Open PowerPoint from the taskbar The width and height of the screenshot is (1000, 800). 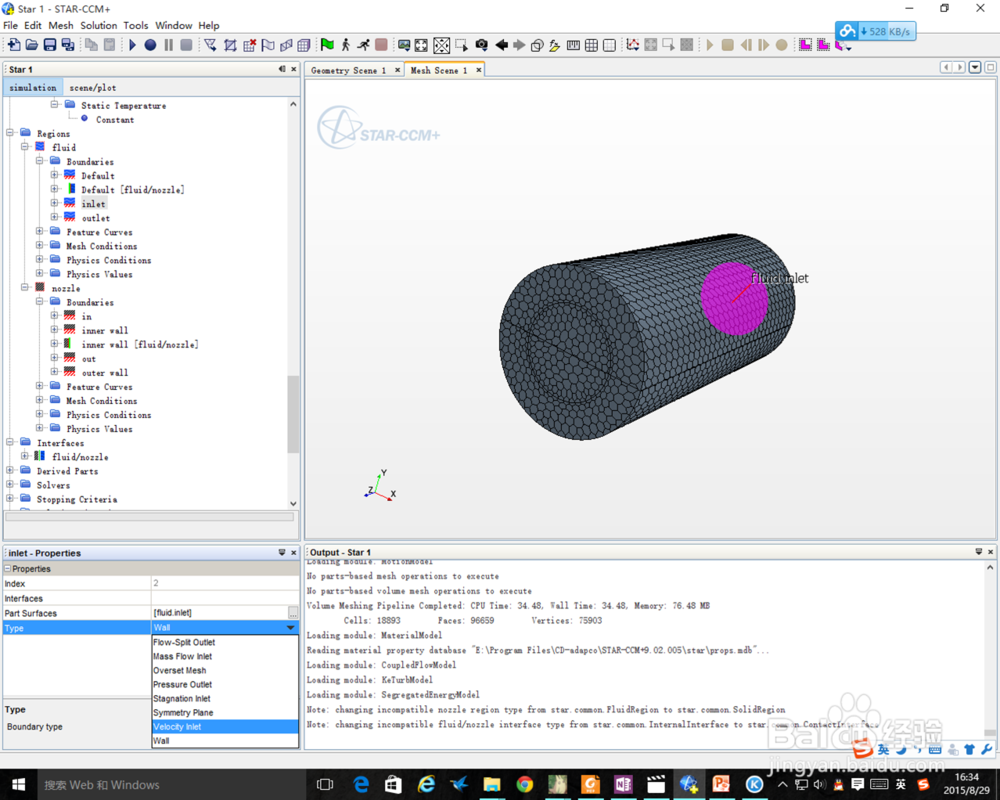click(721, 785)
